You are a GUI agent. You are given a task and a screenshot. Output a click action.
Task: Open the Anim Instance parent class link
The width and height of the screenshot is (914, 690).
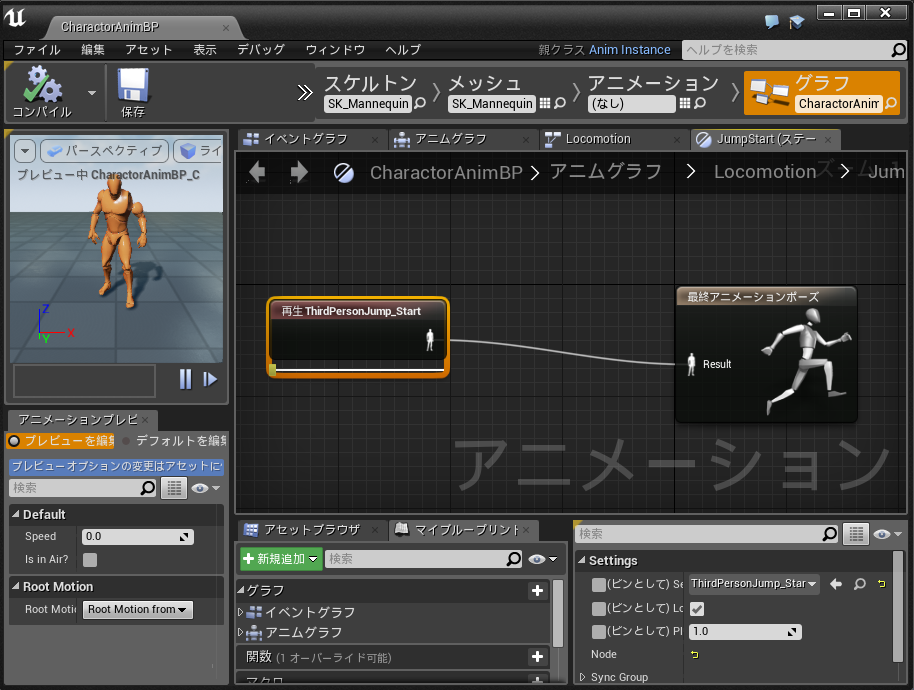point(630,50)
